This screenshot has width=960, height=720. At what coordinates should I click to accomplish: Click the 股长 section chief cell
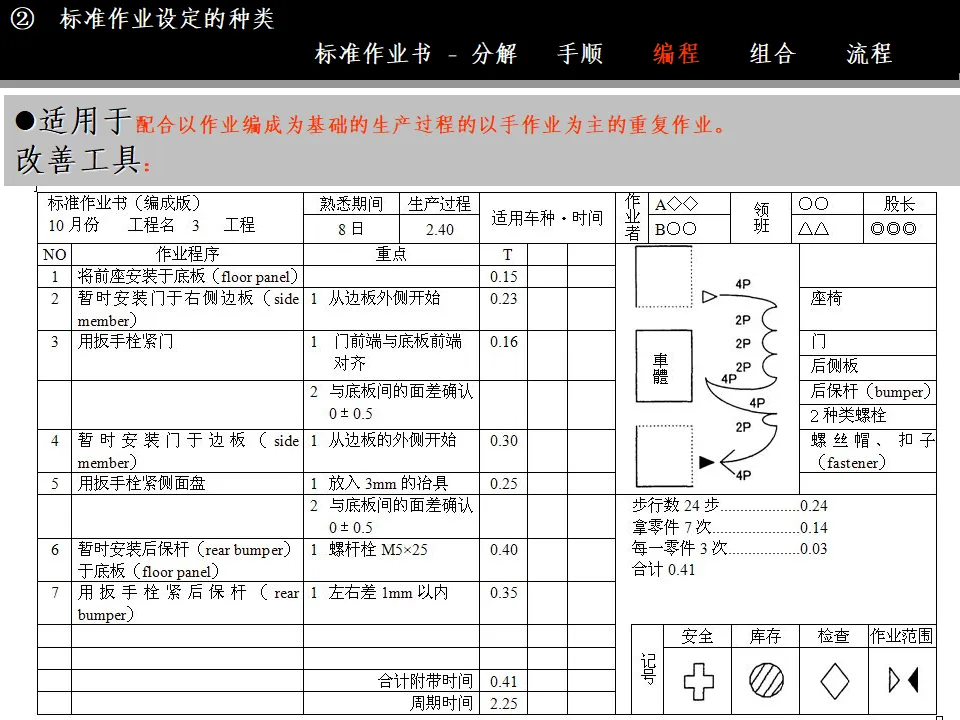[x=899, y=204]
